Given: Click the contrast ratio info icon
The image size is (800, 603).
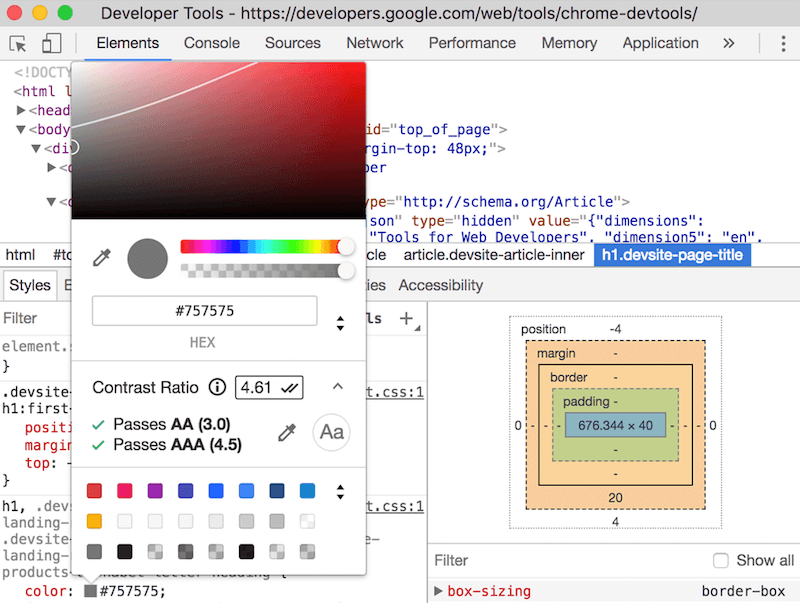Looking at the screenshot, I should tap(216, 387).
